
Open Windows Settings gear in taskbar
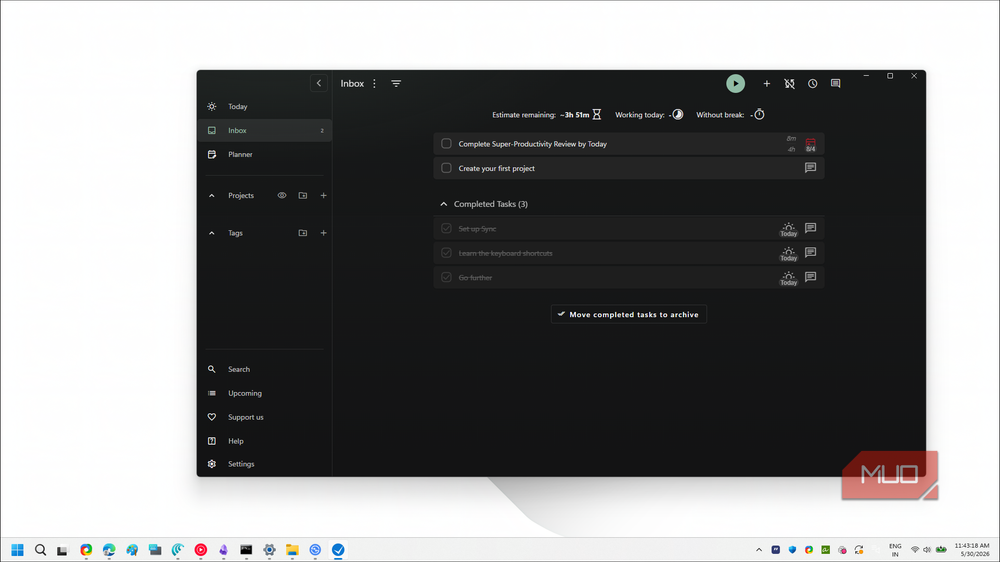coord(269,550)
